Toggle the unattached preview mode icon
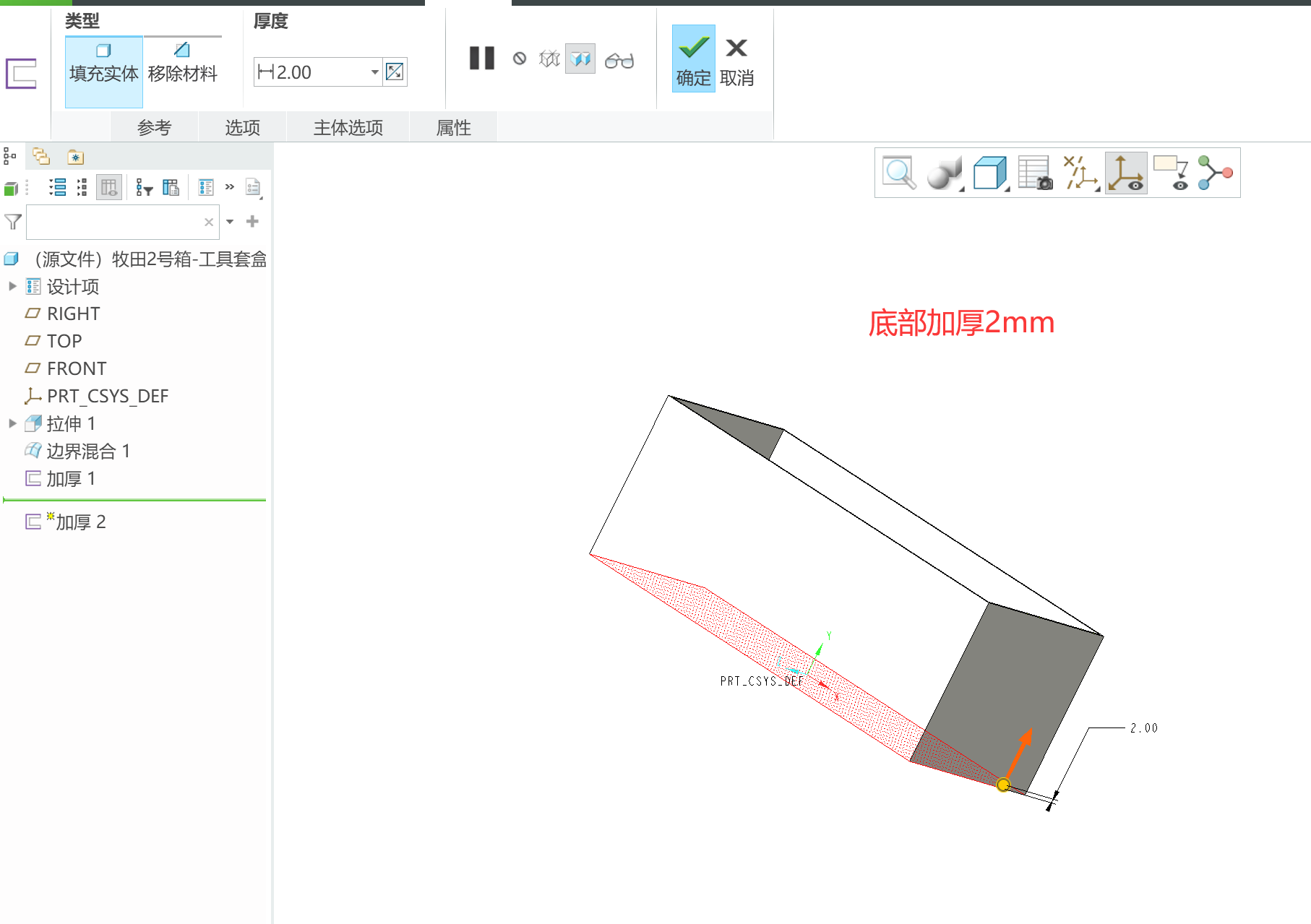Image resolution: width=1311 pixels, height=924 pixels. (x=550, y=59)
